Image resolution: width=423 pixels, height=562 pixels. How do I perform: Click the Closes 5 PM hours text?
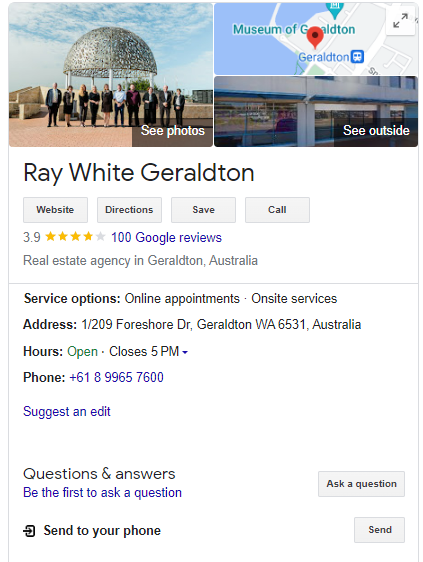coord(144,351)
